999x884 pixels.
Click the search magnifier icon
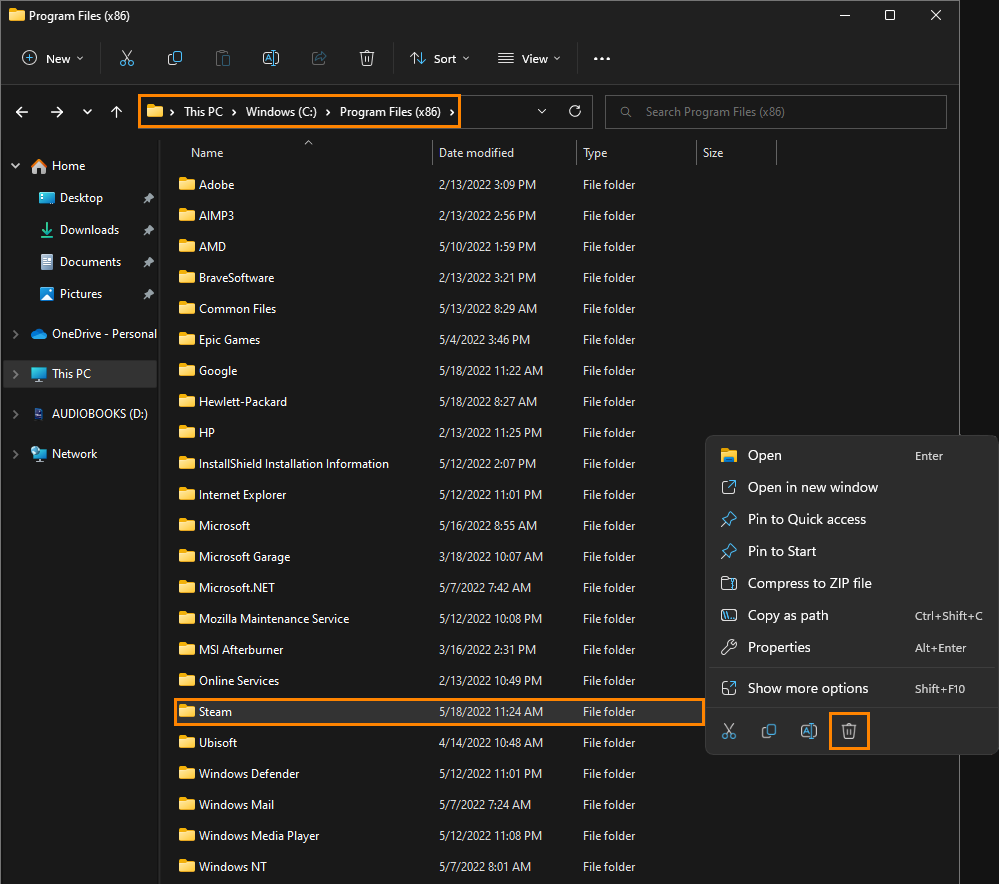pos(626,112)
